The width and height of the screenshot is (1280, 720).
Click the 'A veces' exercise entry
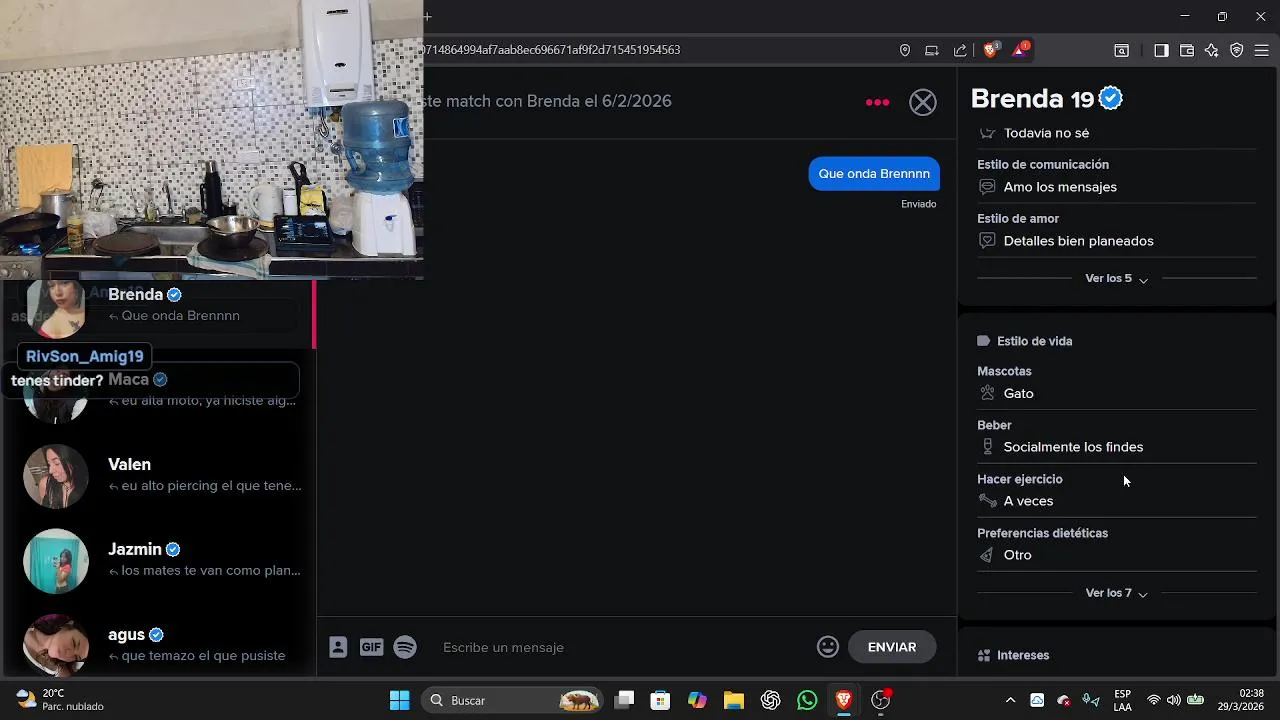[1028, 501]
